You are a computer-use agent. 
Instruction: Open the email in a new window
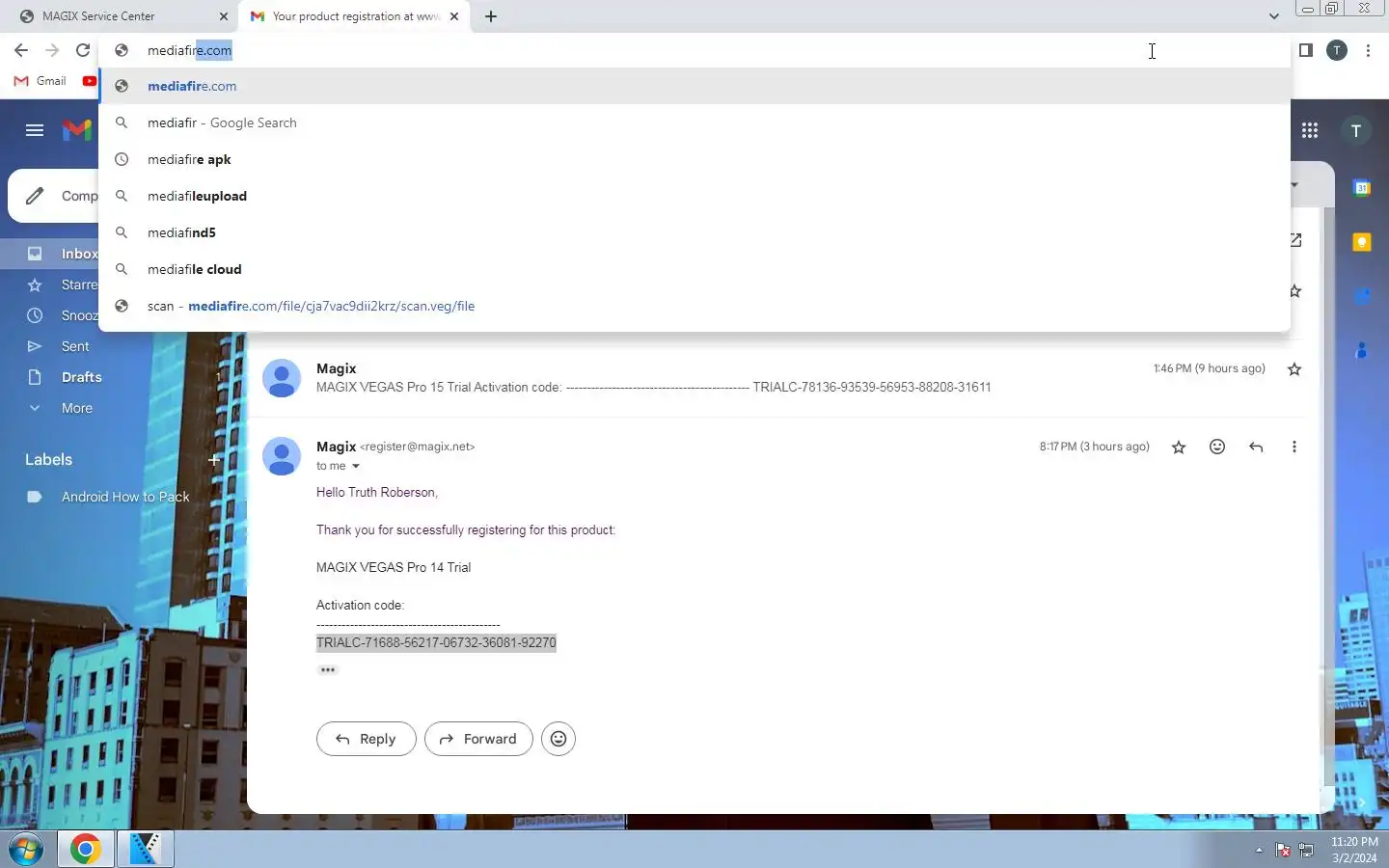1295,239
